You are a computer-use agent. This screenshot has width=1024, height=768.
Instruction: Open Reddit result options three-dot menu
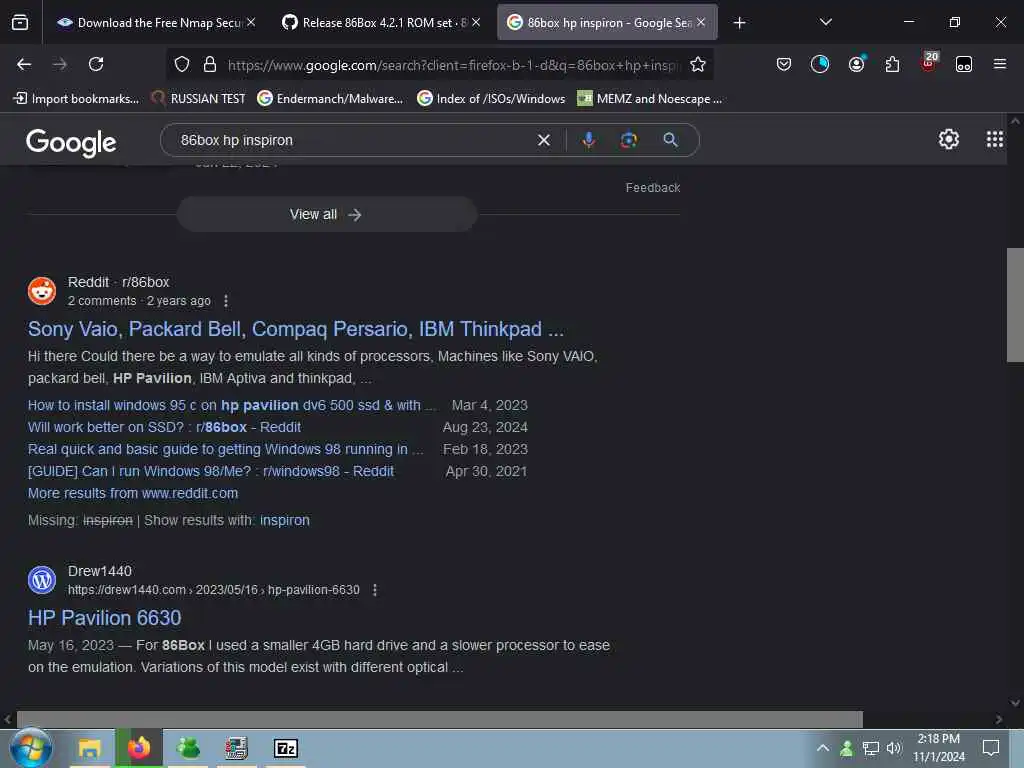[x=226, y=301]
